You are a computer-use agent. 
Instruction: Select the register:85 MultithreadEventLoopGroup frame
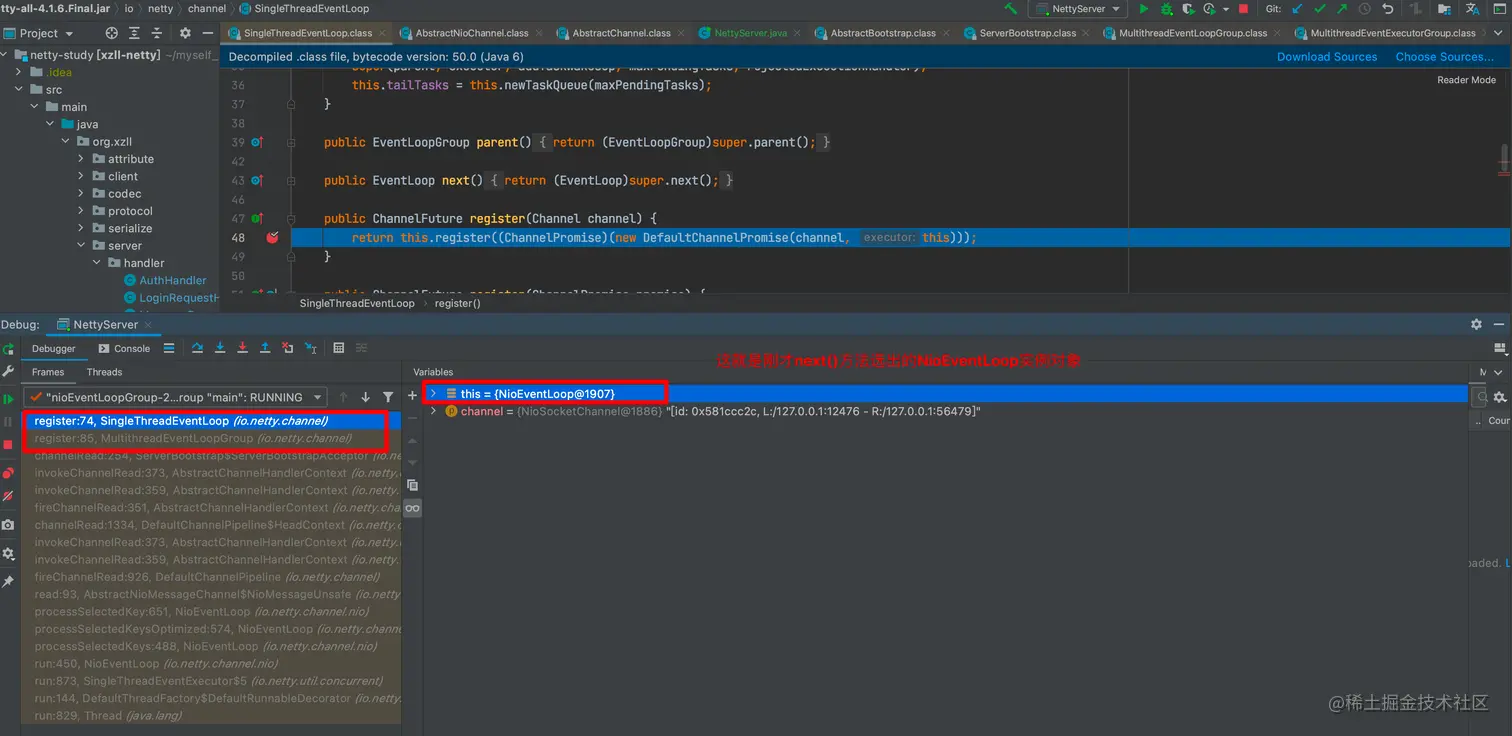[211, 438]
